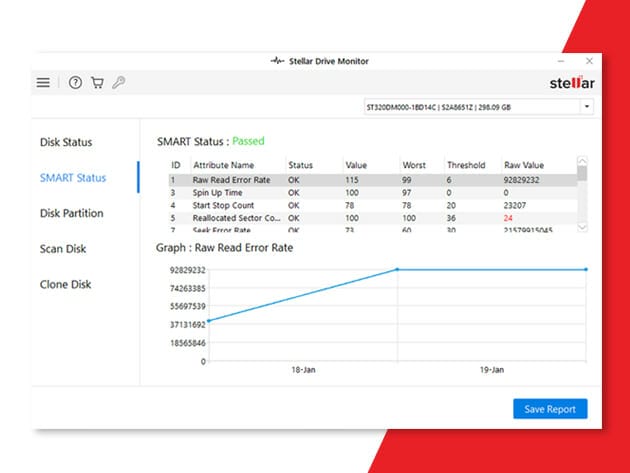Viewport: 630px width, 473px height.
Task: Click the pulse icon in title bar
Action: (x=278, y=61)
